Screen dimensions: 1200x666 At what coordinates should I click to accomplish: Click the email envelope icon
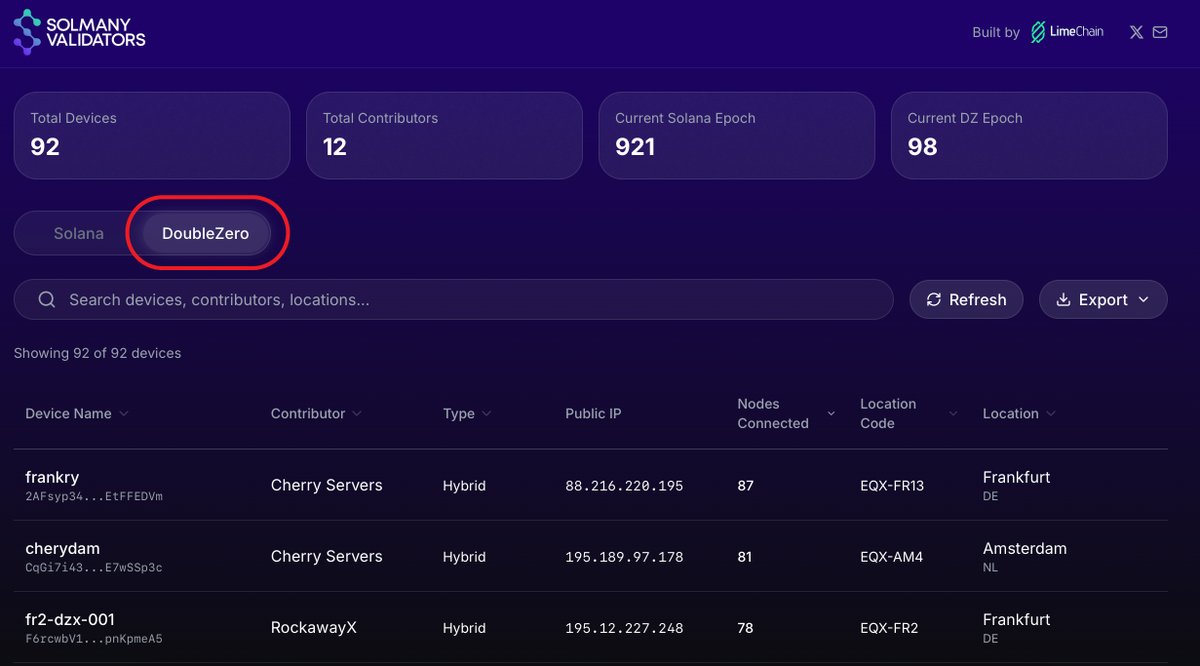coord(1160,32)
